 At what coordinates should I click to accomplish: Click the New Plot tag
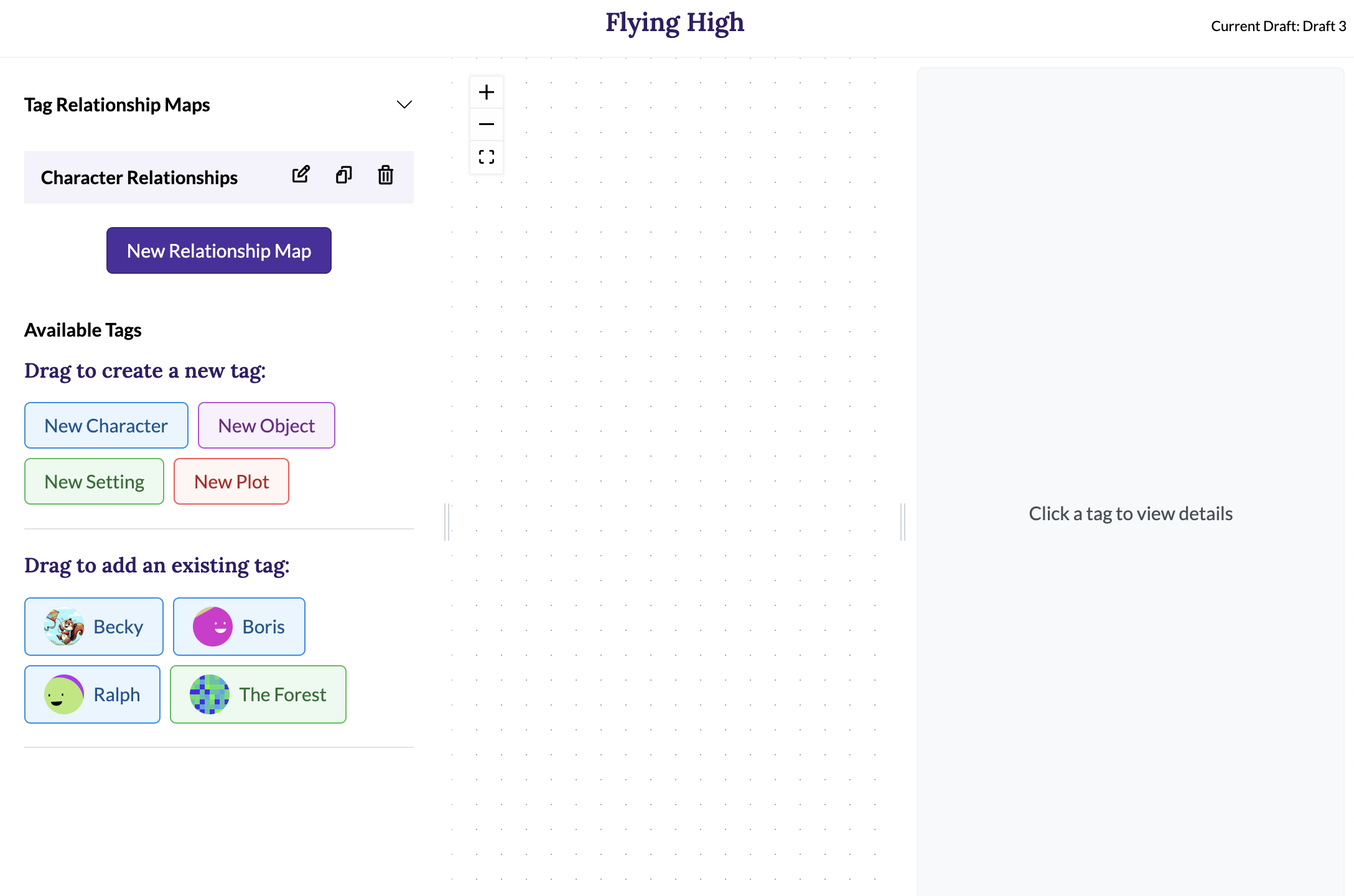pos(231,481)
